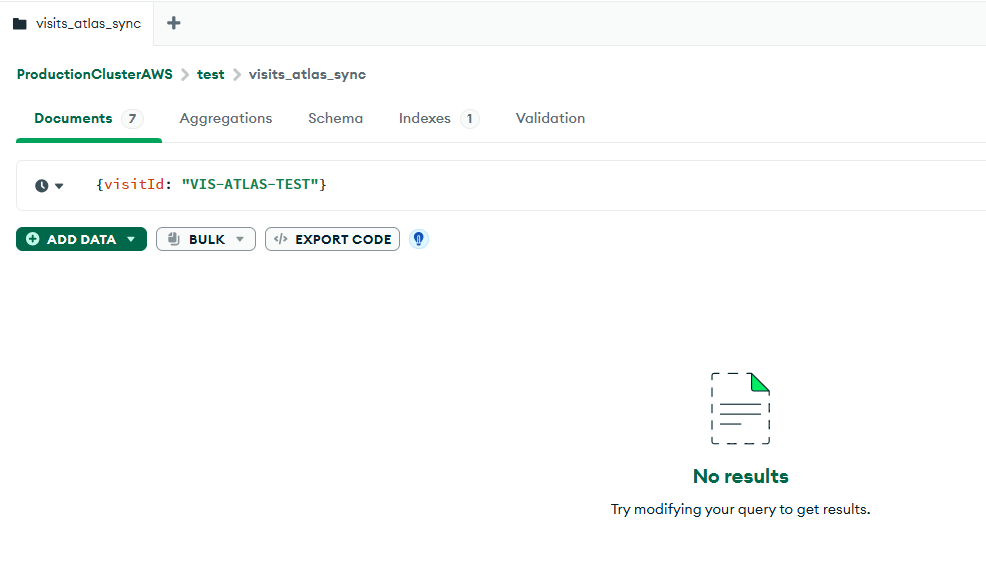986x586 pixels.
Task: Expand the ADD DATA dropdown arrow
Action: [x=131, y=239]
